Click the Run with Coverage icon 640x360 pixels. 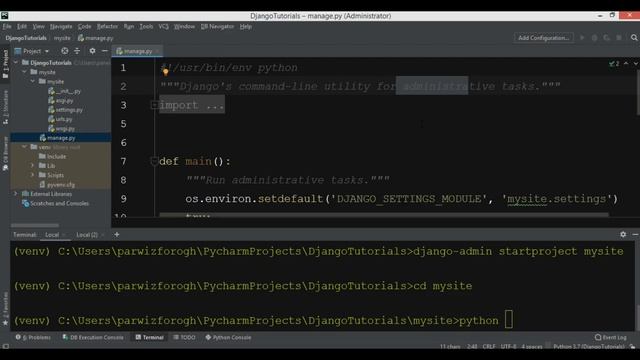click(607, 38)
